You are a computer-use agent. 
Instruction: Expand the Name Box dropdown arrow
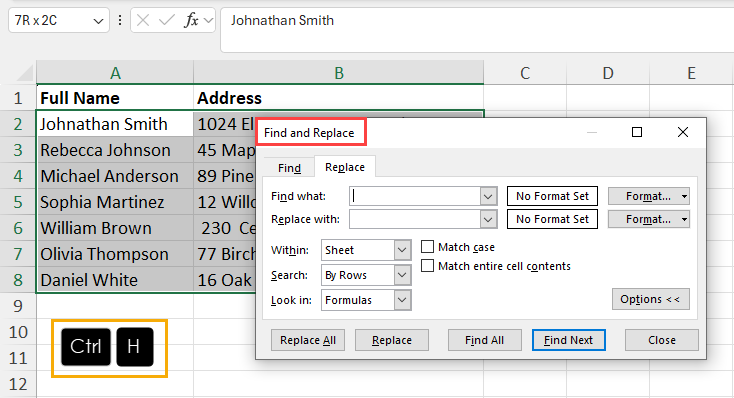click(x=98, y=21)
